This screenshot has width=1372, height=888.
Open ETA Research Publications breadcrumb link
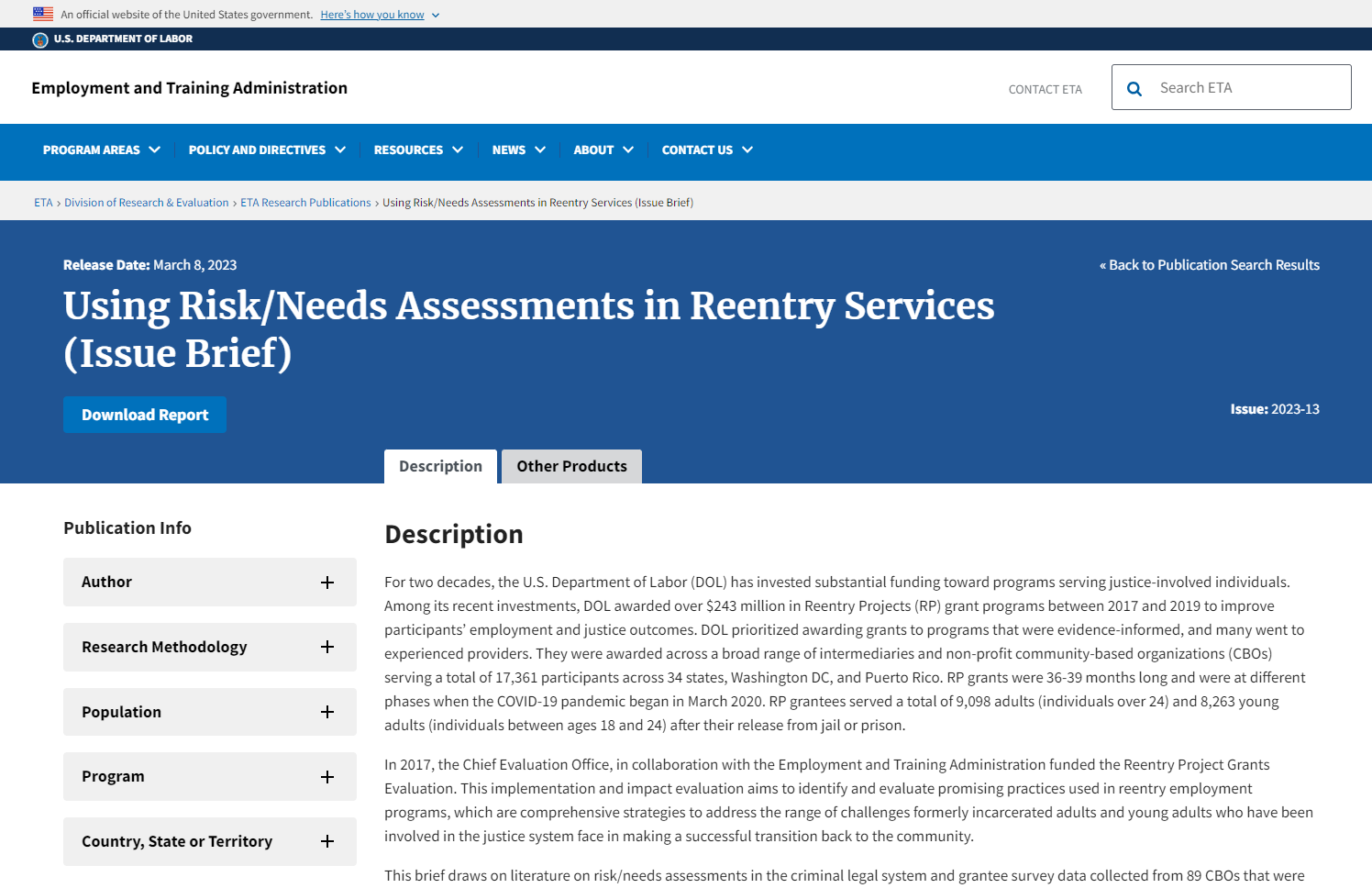click(305, 203)
